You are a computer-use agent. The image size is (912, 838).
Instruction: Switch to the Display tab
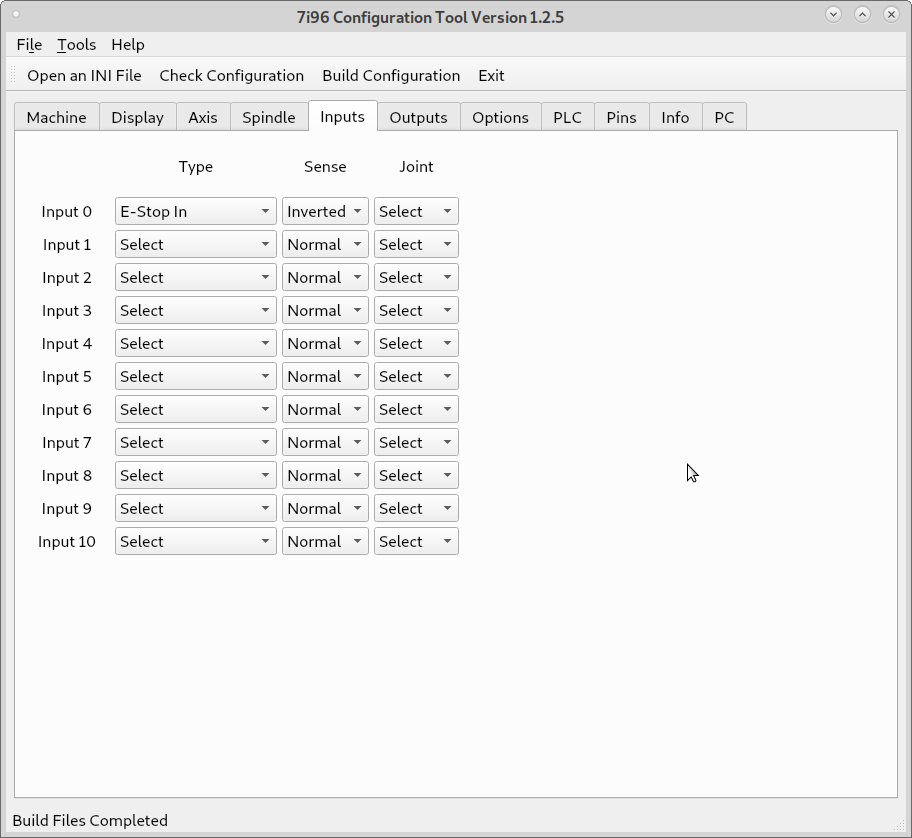(x=137, y=117)
